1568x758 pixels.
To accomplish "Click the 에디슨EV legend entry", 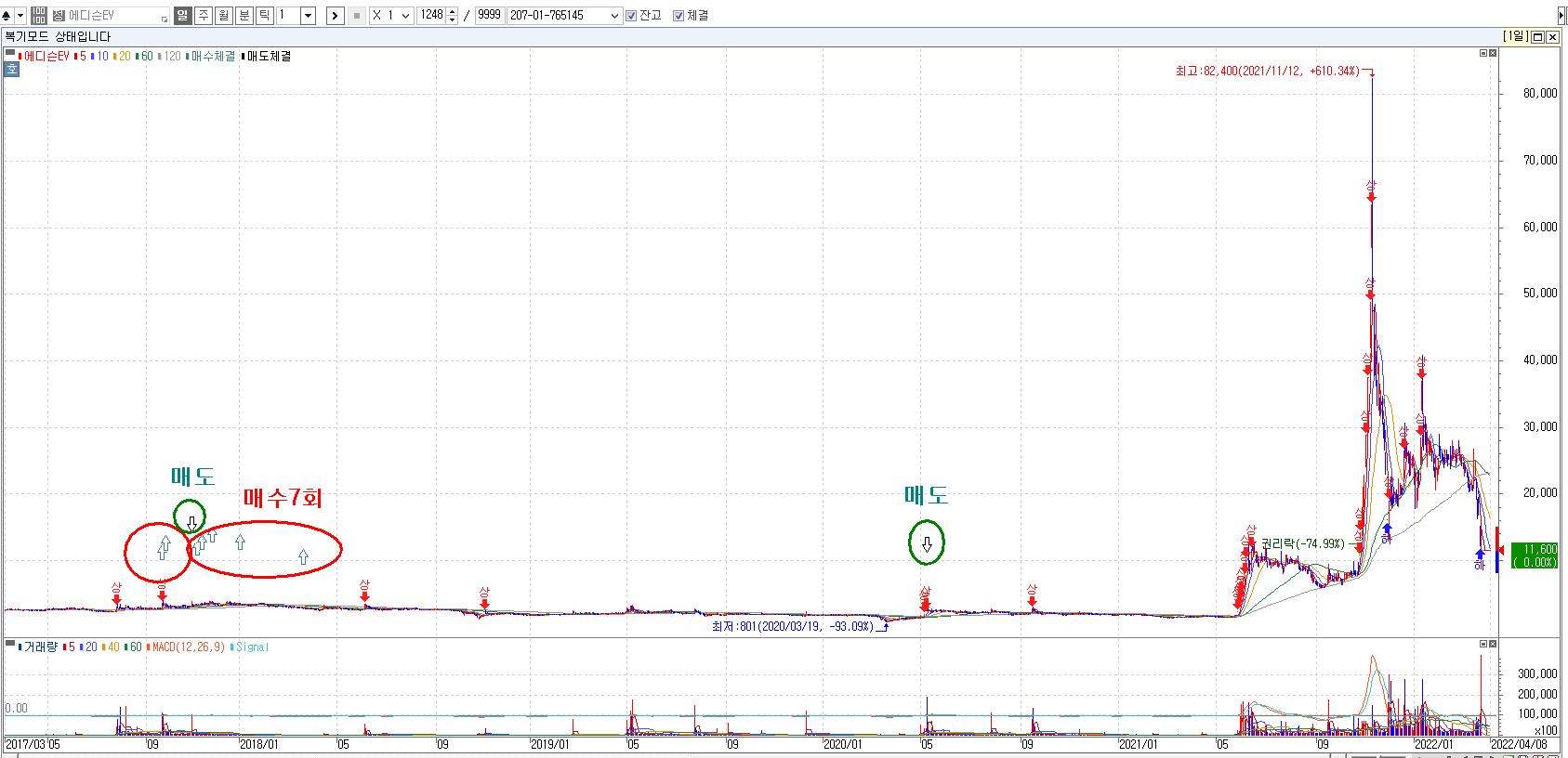I will click(45, 57).
